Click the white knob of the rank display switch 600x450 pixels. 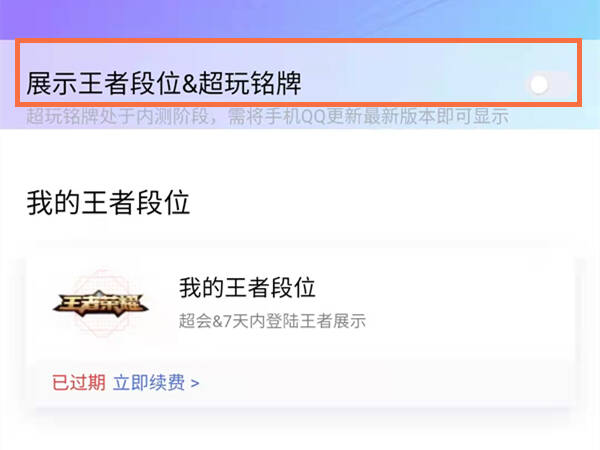539,85
